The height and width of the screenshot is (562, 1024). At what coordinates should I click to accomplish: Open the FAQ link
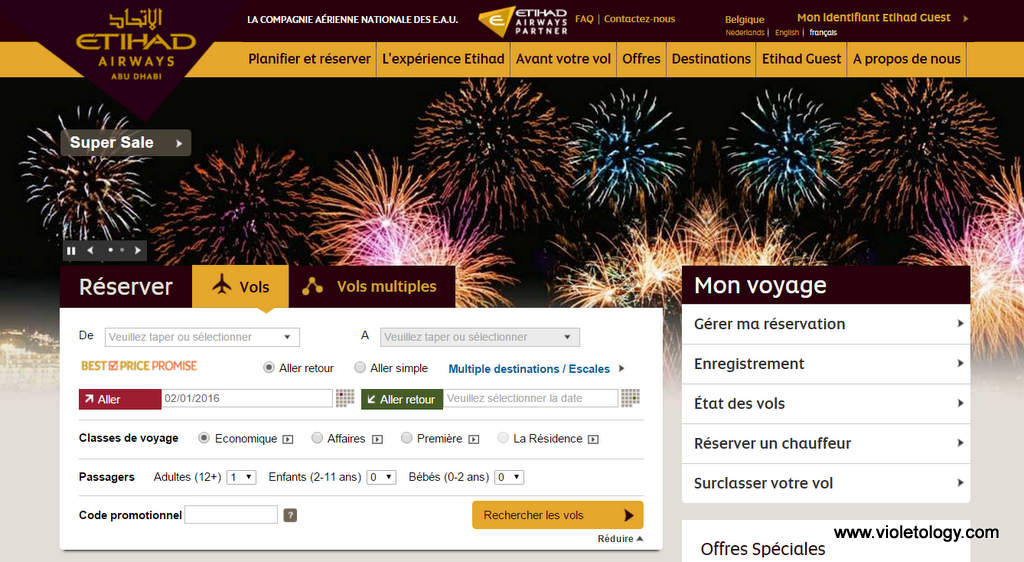584,19
